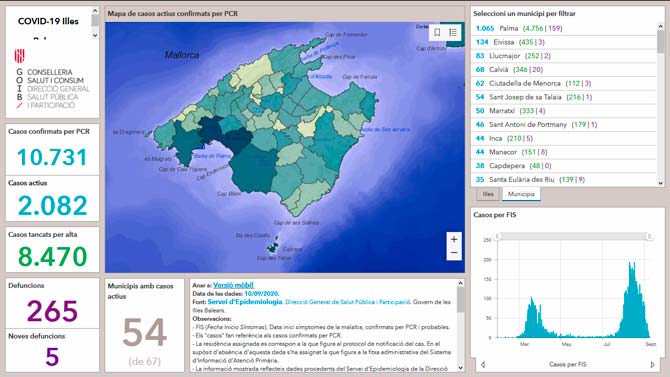Zoom in with the map plus button
This screenshot has width=670, height=377.
454,239
